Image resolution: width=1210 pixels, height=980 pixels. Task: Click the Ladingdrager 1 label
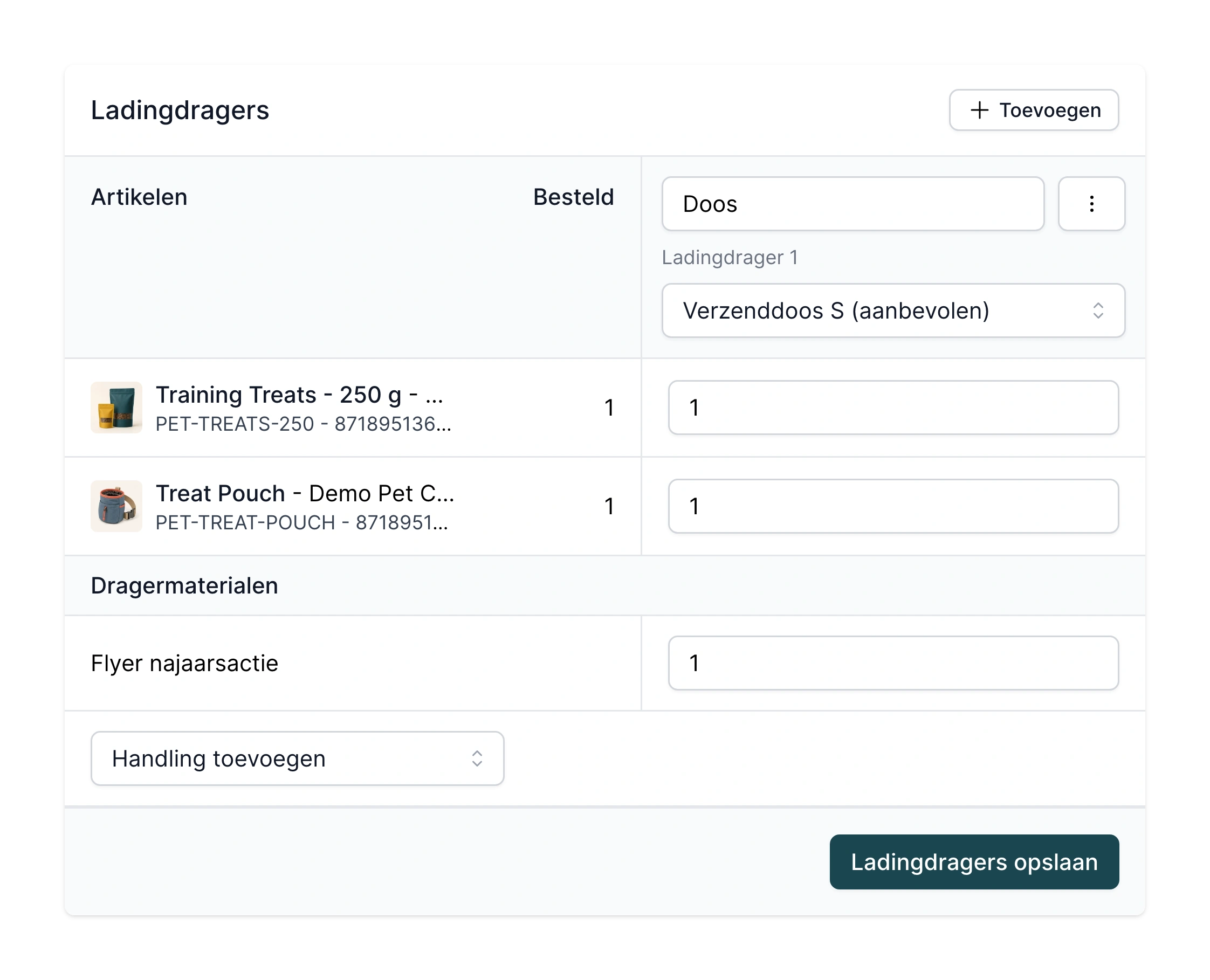(x=730, y=258)
